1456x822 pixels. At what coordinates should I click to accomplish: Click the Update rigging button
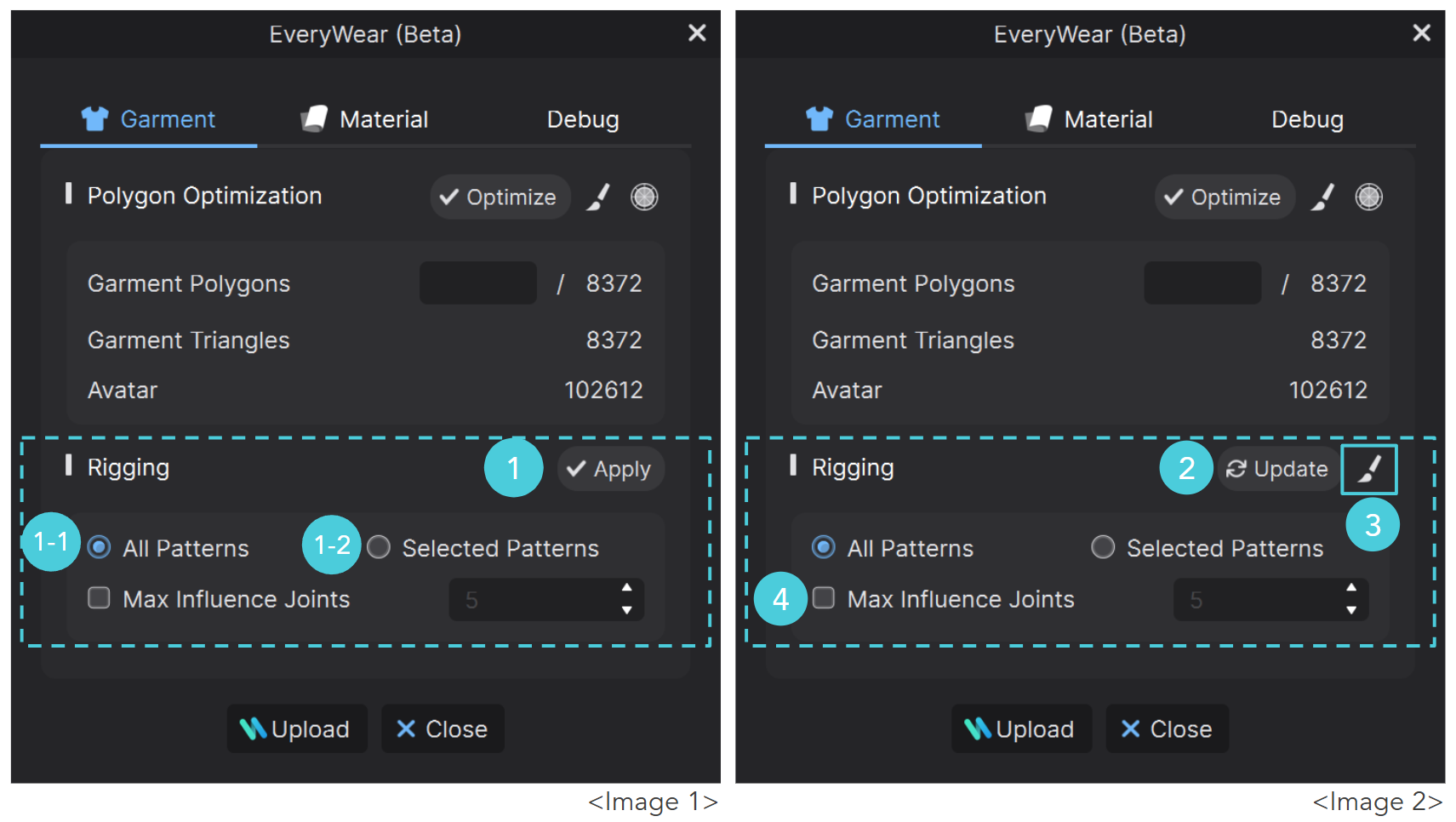click(x=1278, y=469)
